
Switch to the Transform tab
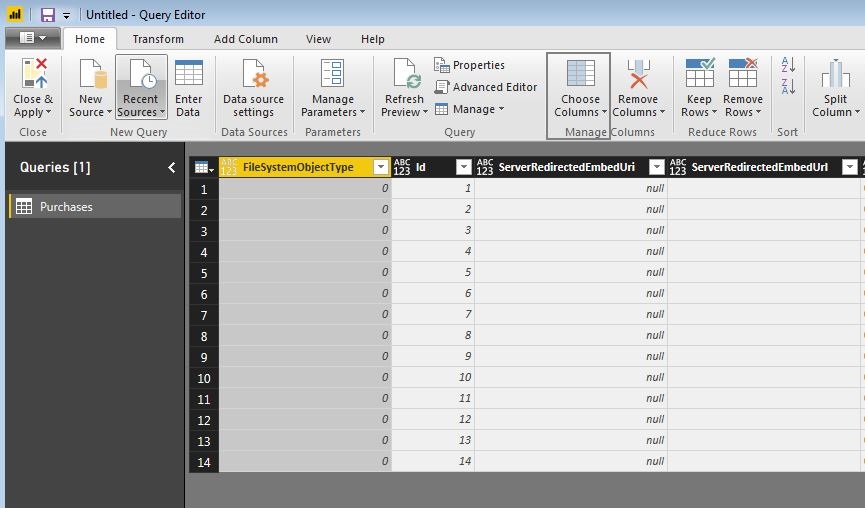(x=158, y=39)
